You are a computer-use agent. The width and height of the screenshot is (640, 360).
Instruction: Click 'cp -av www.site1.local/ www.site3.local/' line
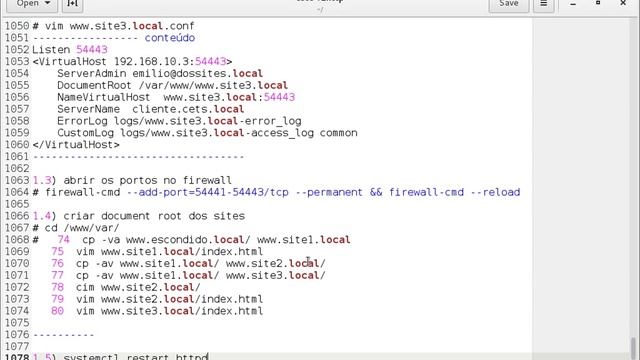pyautogui.click(x=201, y=275)
